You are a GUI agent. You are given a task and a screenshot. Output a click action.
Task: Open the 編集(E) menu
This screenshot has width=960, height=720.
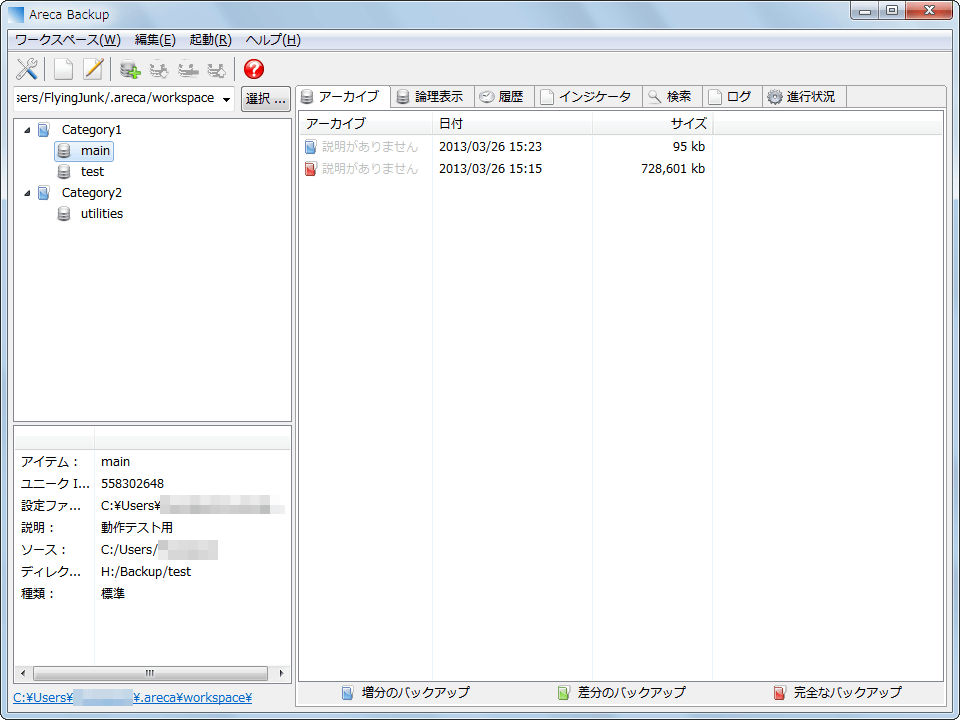pyautogui.click(x=155, y=40)
